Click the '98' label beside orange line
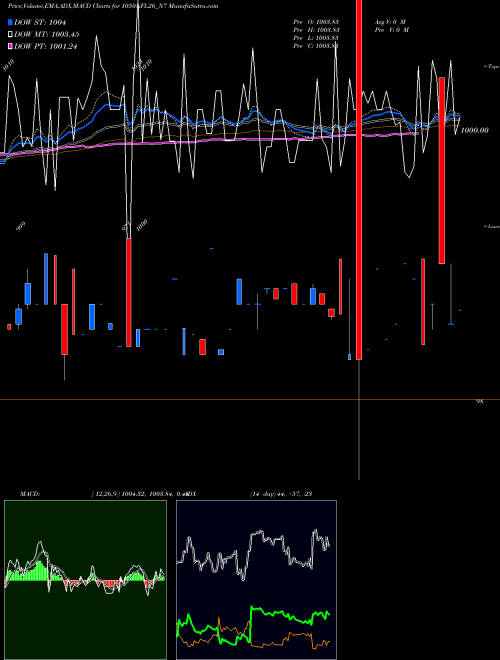The height and width of the screenshot is (660, 500). [479, 402]
